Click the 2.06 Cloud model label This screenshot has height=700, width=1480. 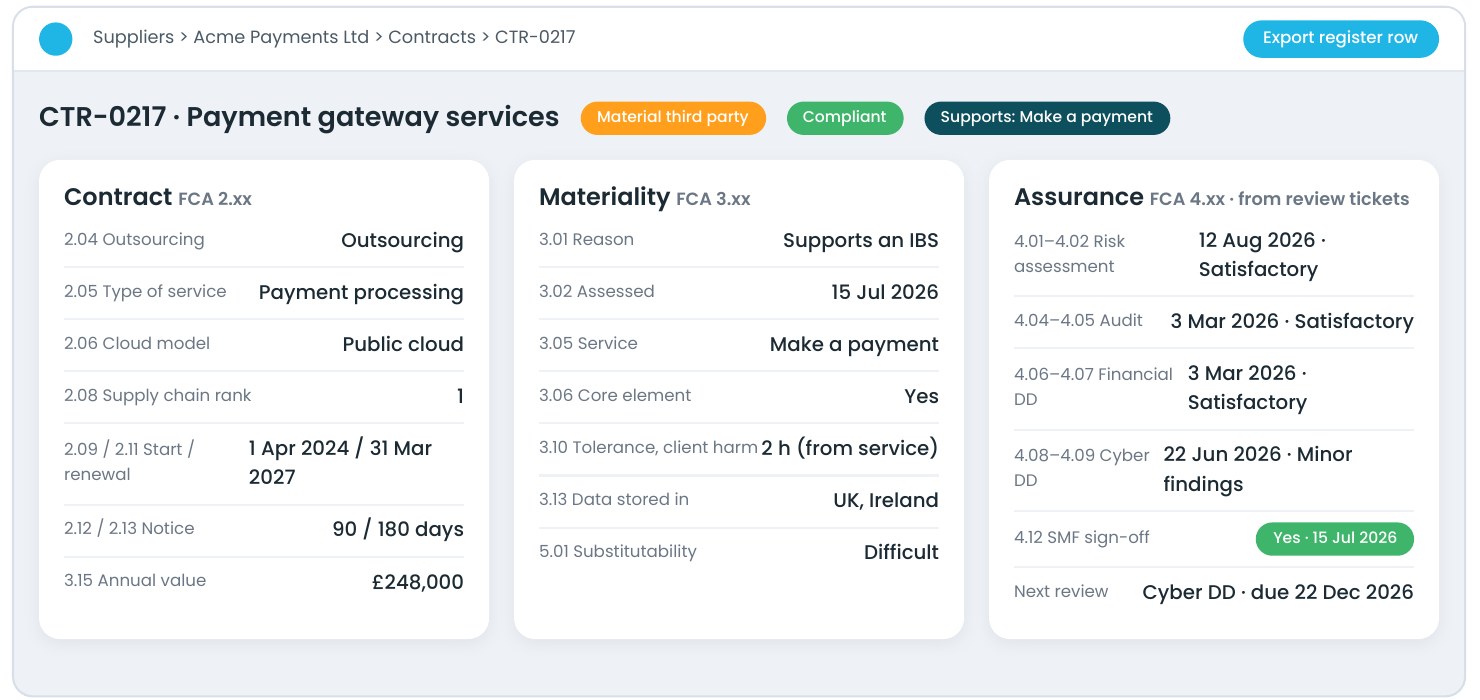[137, 344]
